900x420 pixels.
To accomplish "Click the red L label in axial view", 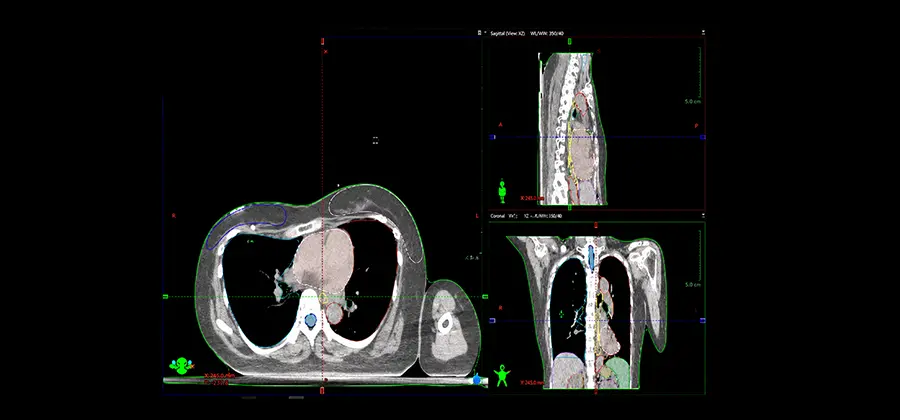I will (477, 216).
